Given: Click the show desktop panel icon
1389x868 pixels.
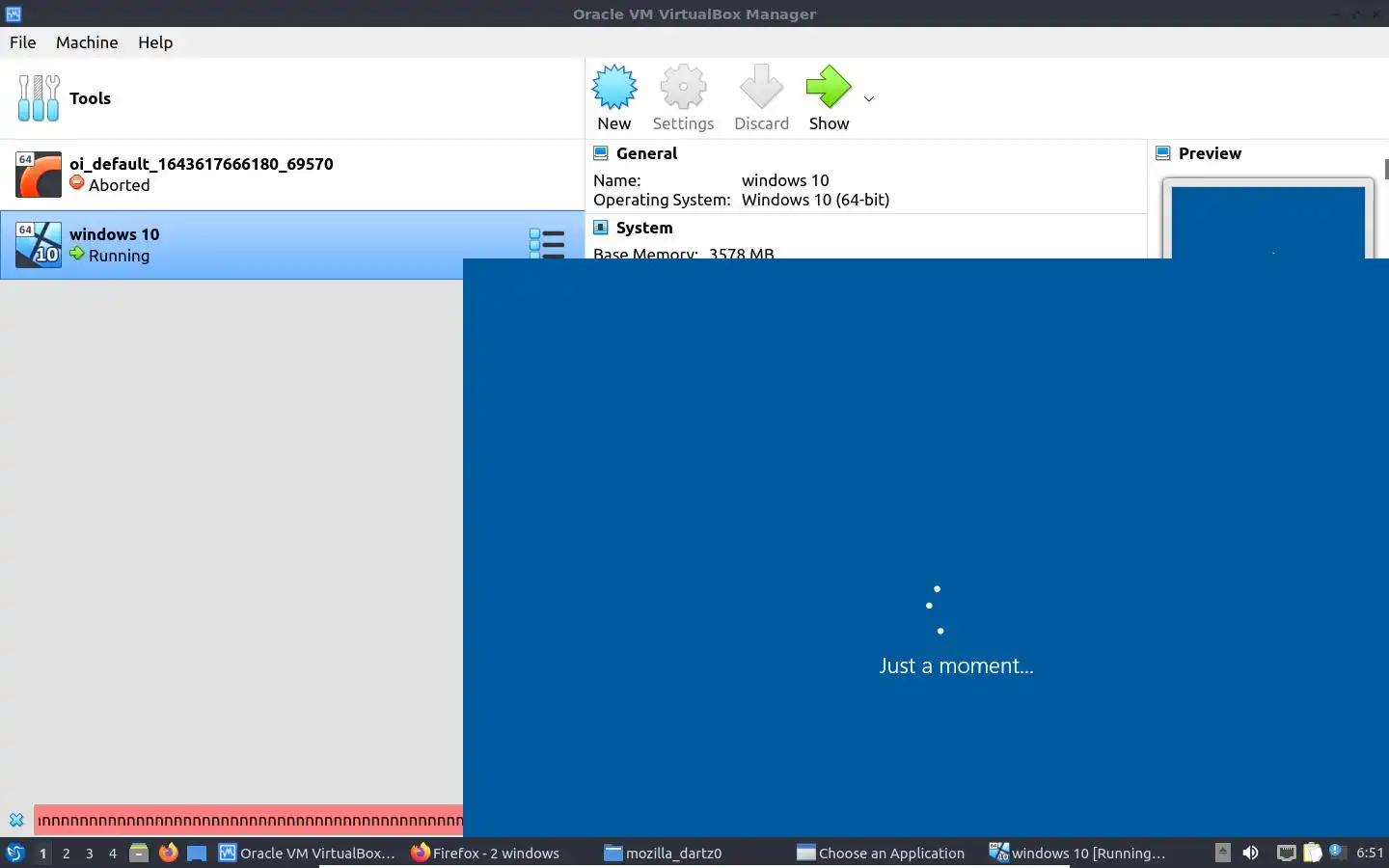Looking at the screenshot, I should click(197, 853).
